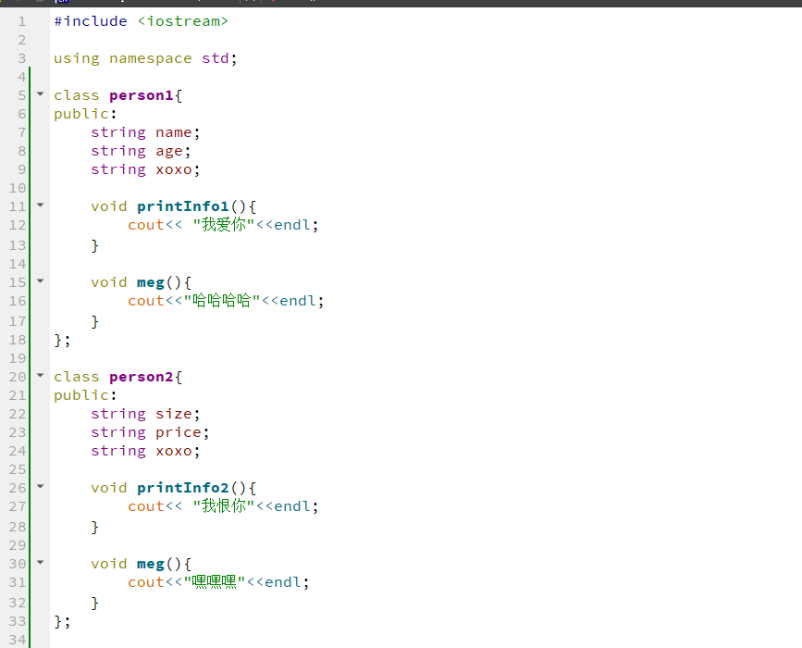Click the "std" identifier
Screen dimensions: 802x648
(215, 58)
